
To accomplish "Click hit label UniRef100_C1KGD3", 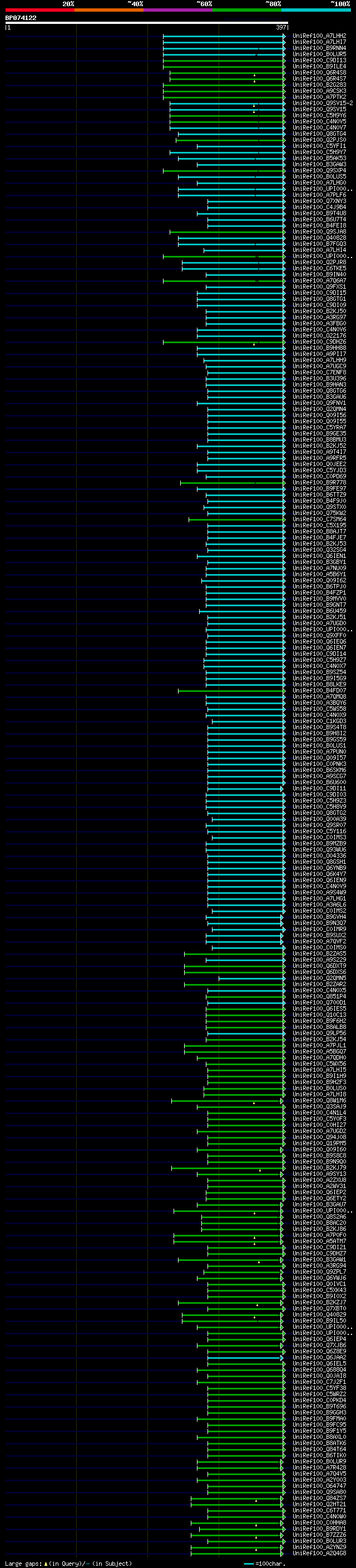I will click(319, 721).
